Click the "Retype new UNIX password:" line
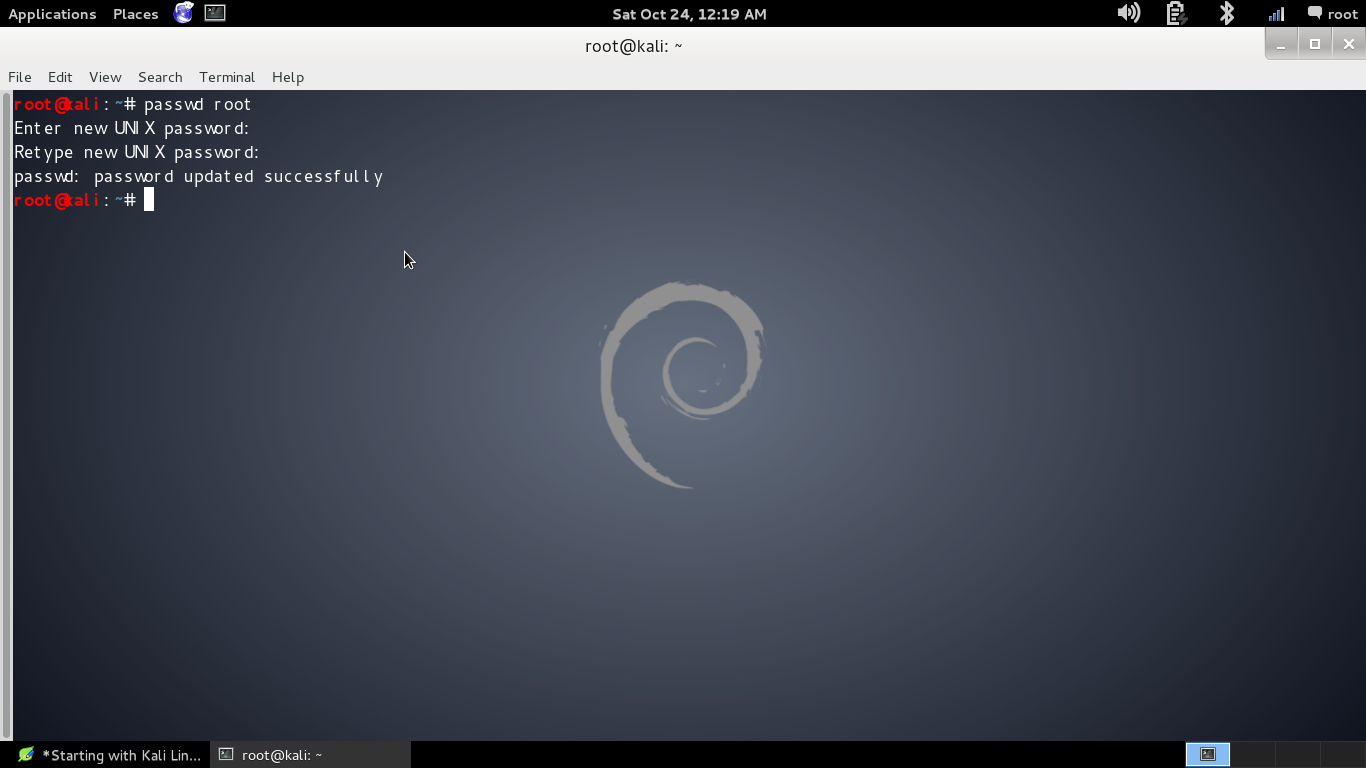Viewport: 1366px width, 768px height. tap(136, 152)
